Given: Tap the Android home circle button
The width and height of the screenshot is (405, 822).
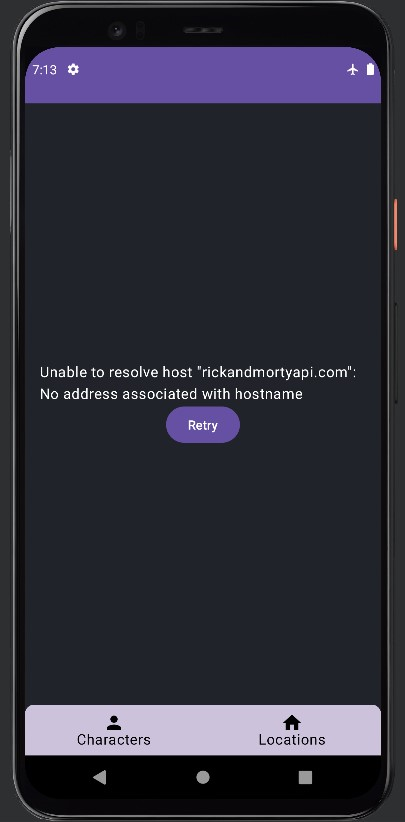Looking at the screenshot, I should (x=203, y=777).
